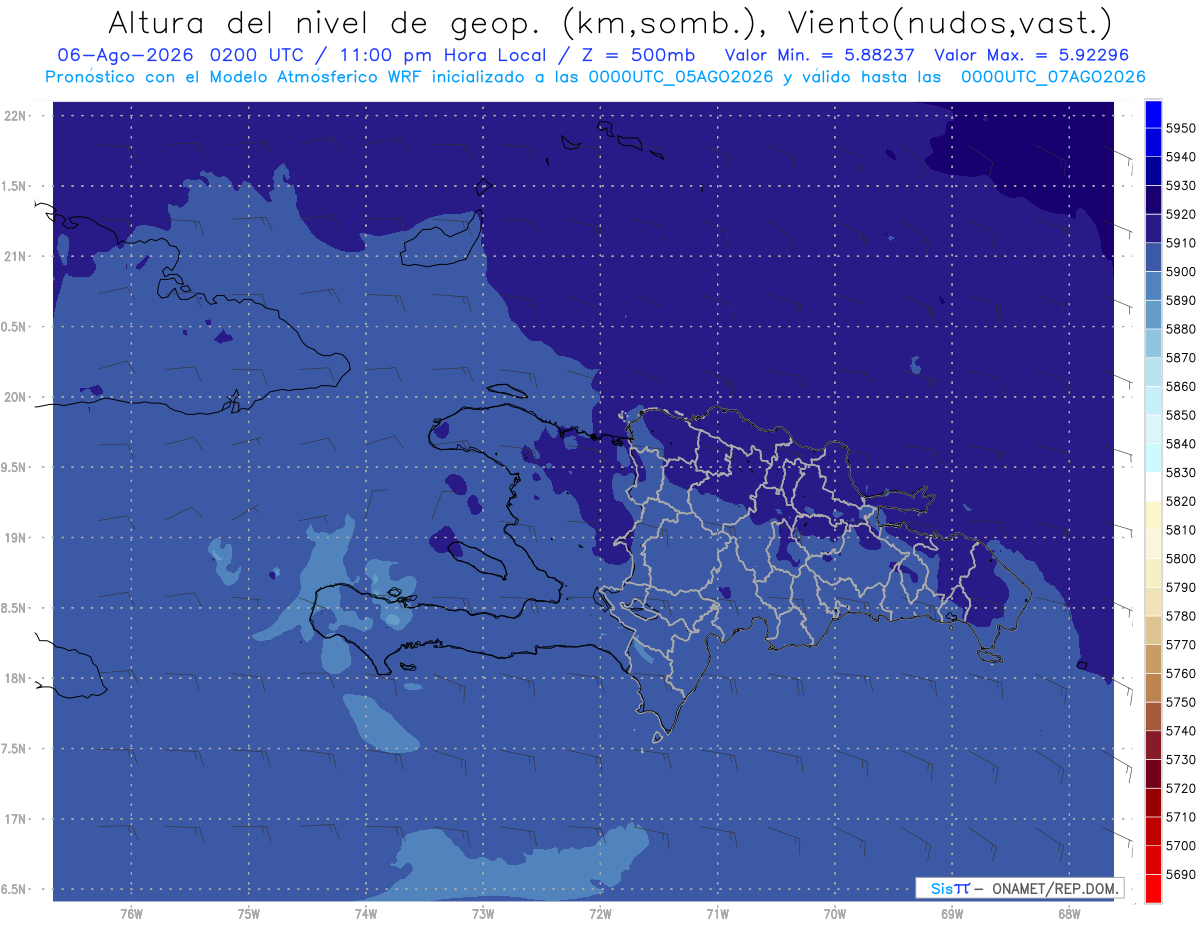The image size is (1200, 927).
Task: Click the 71W longitude label
Action: pos(717,914)
